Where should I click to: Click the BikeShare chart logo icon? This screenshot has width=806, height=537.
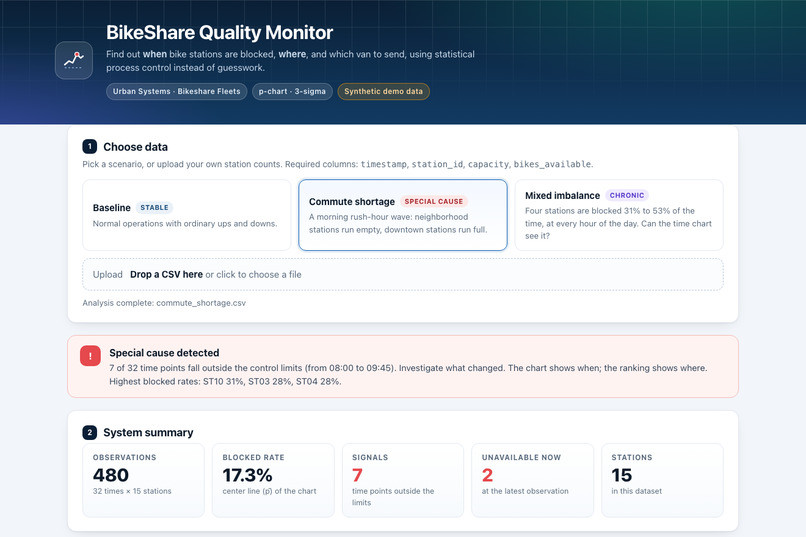pos(74,61)
